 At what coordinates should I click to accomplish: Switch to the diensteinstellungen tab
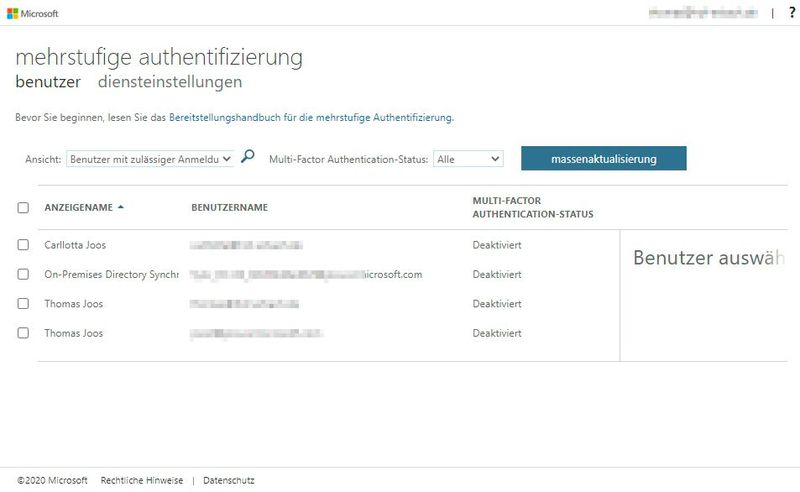click(x=170, y=82)
